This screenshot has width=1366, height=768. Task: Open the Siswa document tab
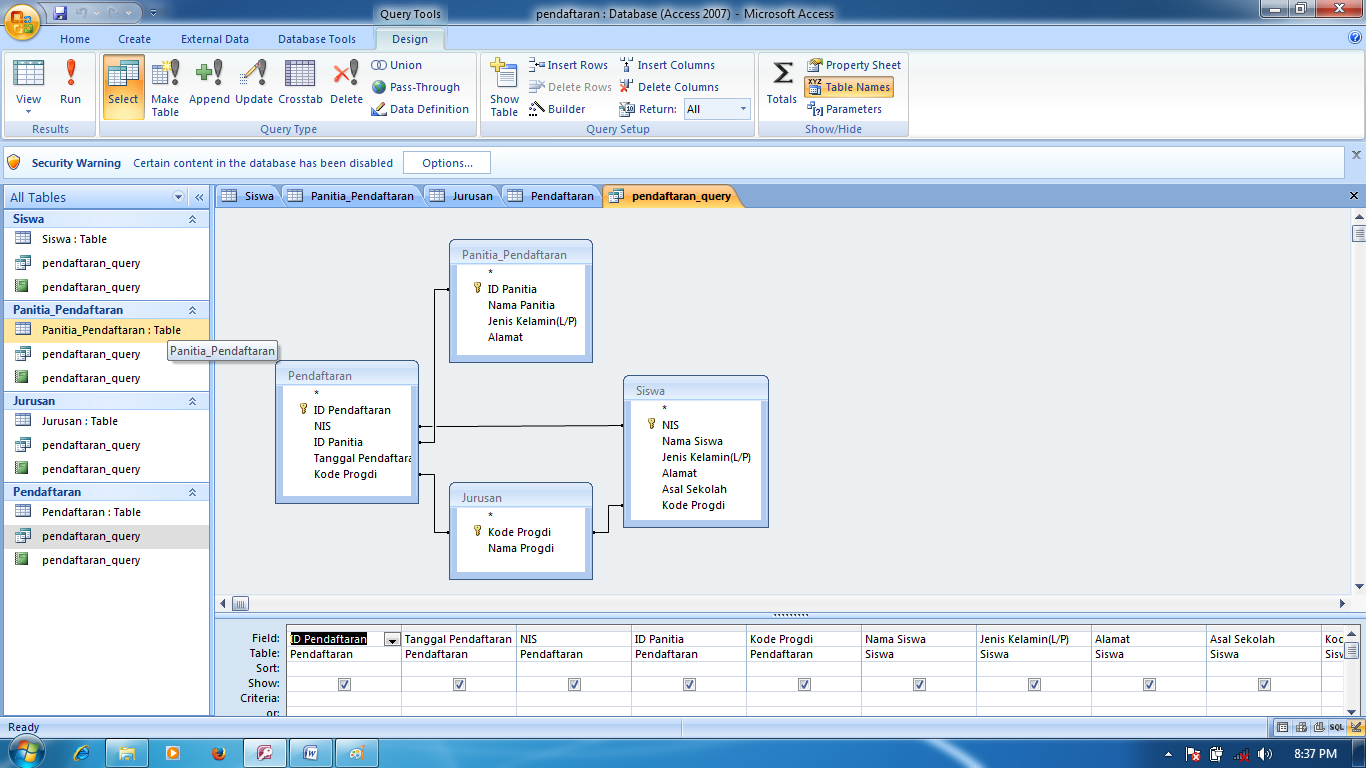click(248, 196)
